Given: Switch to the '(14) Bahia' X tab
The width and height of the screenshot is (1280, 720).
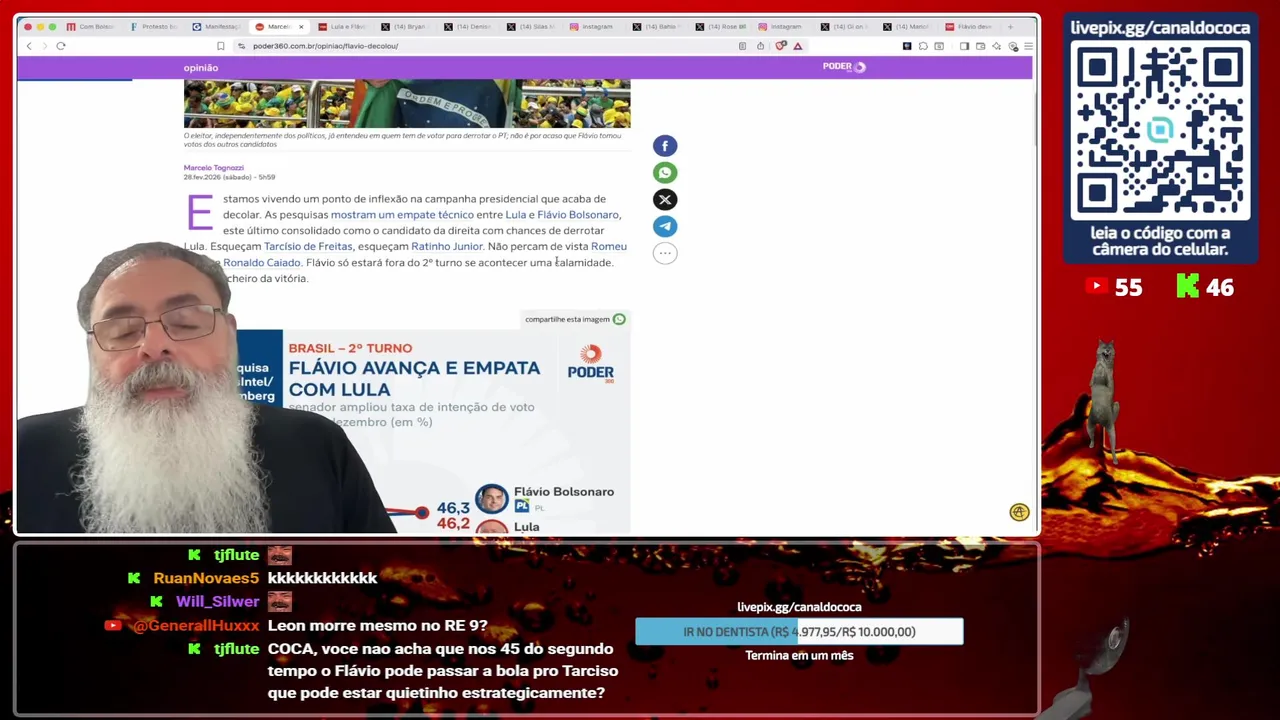Looking at the screenshot, I should (x=657, y=27).
